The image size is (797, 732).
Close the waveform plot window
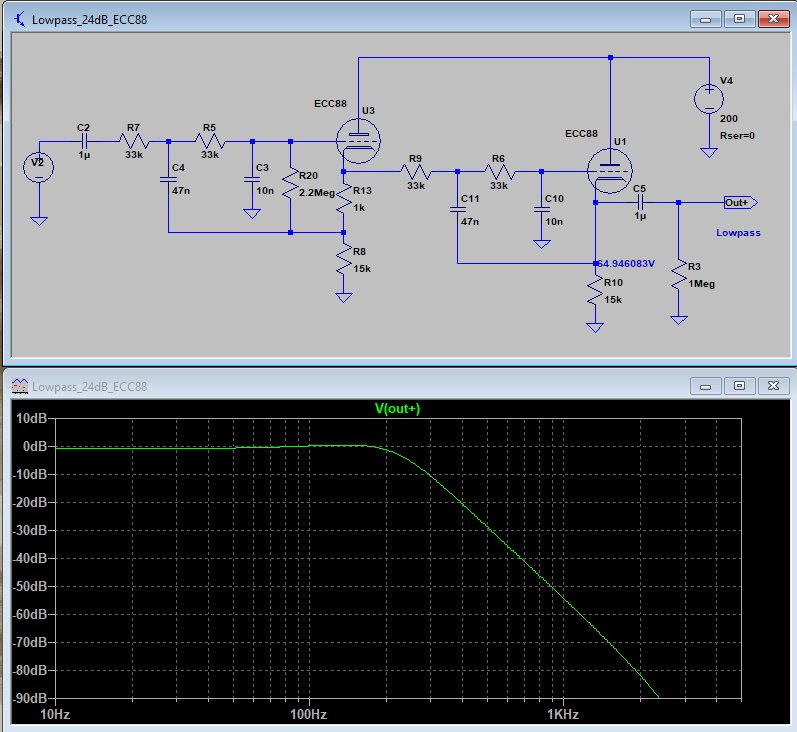tap(773, 386)
